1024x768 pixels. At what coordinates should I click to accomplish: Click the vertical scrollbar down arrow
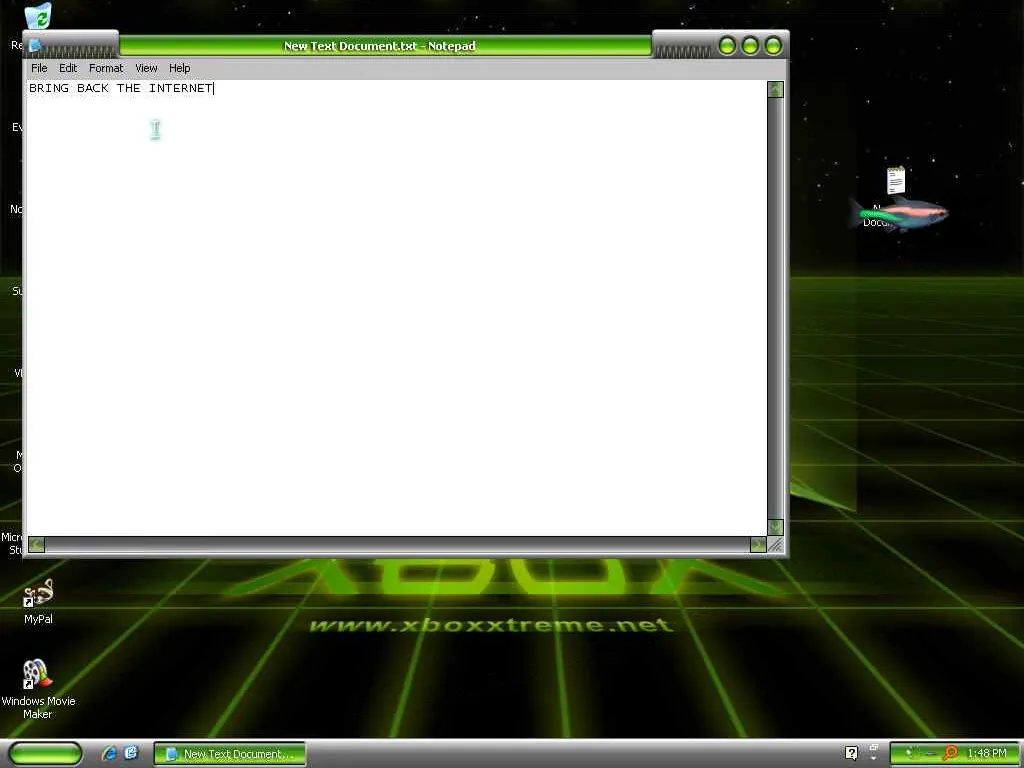775,528
